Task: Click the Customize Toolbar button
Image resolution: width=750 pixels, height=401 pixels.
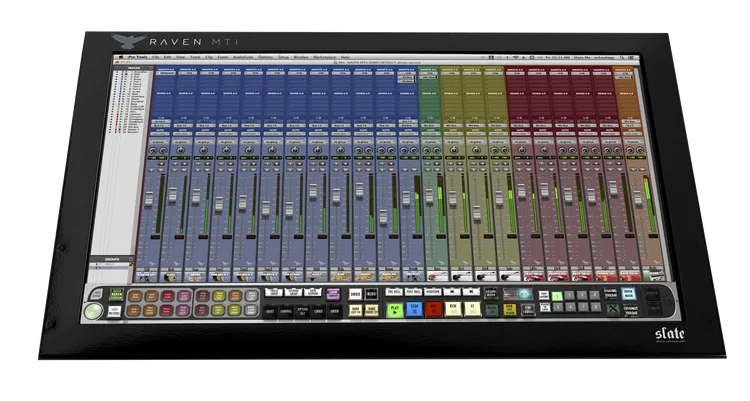Action: tap(631, 311)
